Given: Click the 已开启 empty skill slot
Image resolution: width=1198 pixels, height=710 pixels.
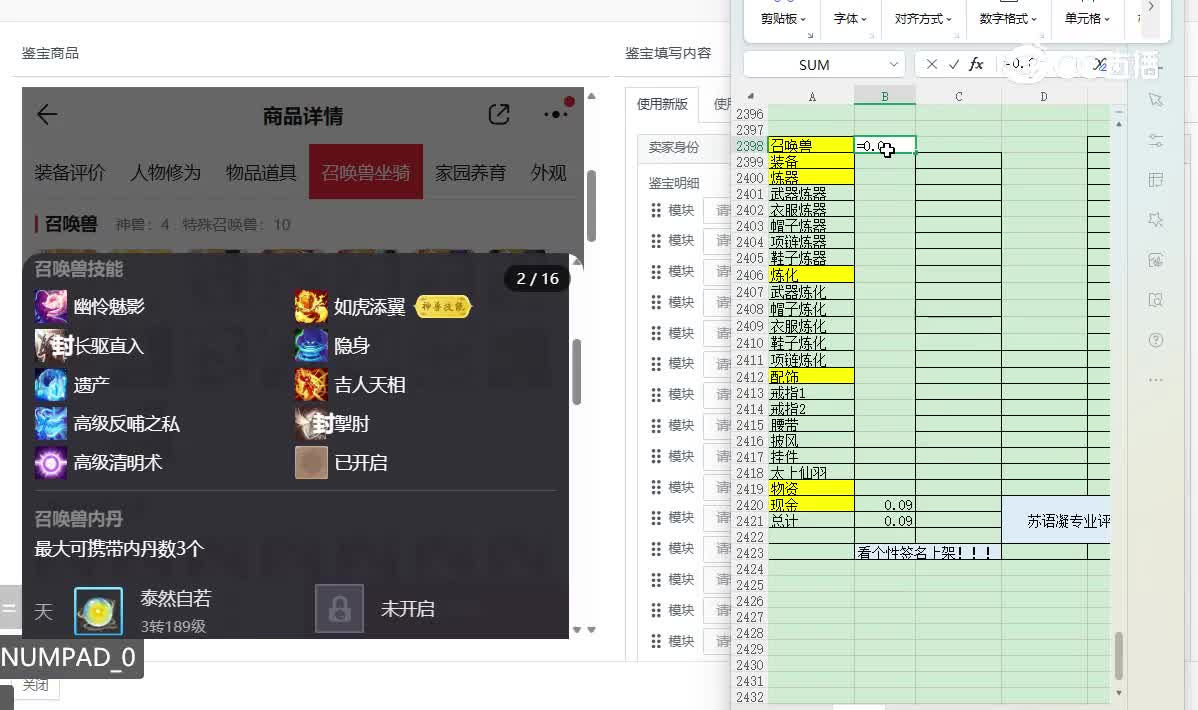Looking at the screenshot, I should pos(311,462).
